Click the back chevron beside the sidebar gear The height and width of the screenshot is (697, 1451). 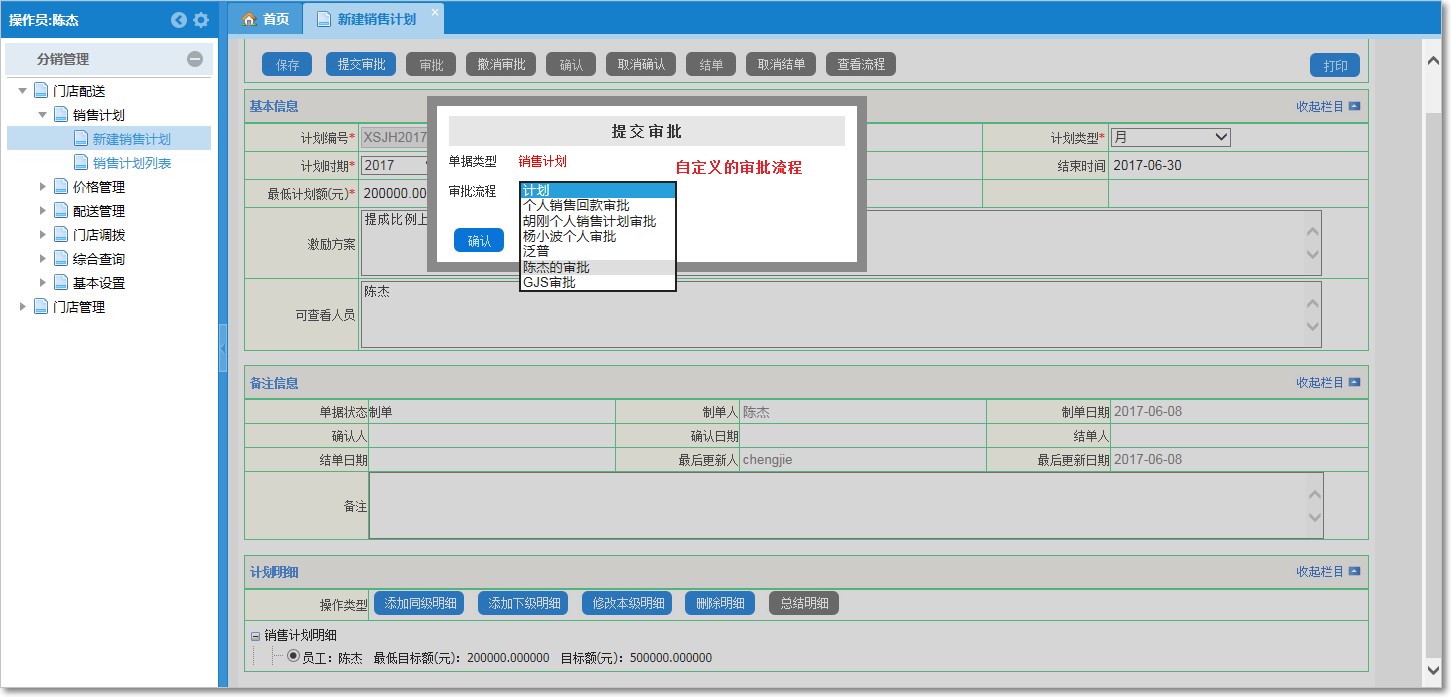178,19
